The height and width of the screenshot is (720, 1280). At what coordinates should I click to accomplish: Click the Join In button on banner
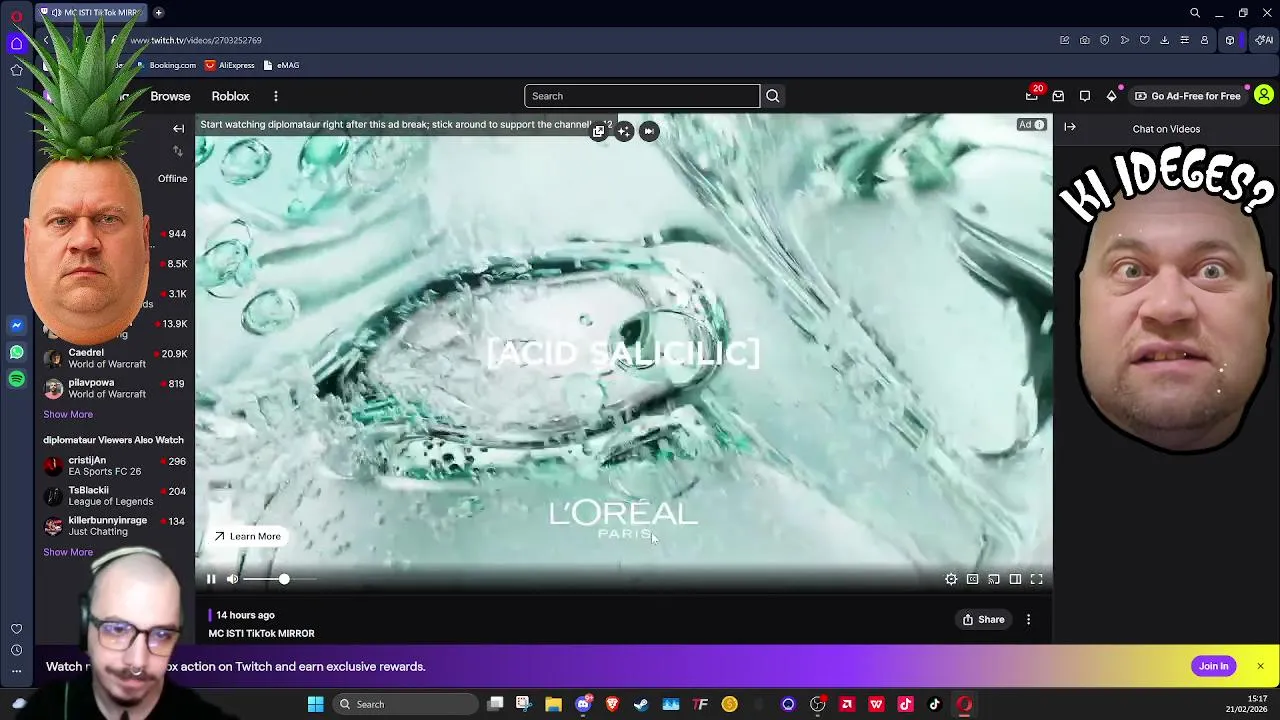[1213, 666]
